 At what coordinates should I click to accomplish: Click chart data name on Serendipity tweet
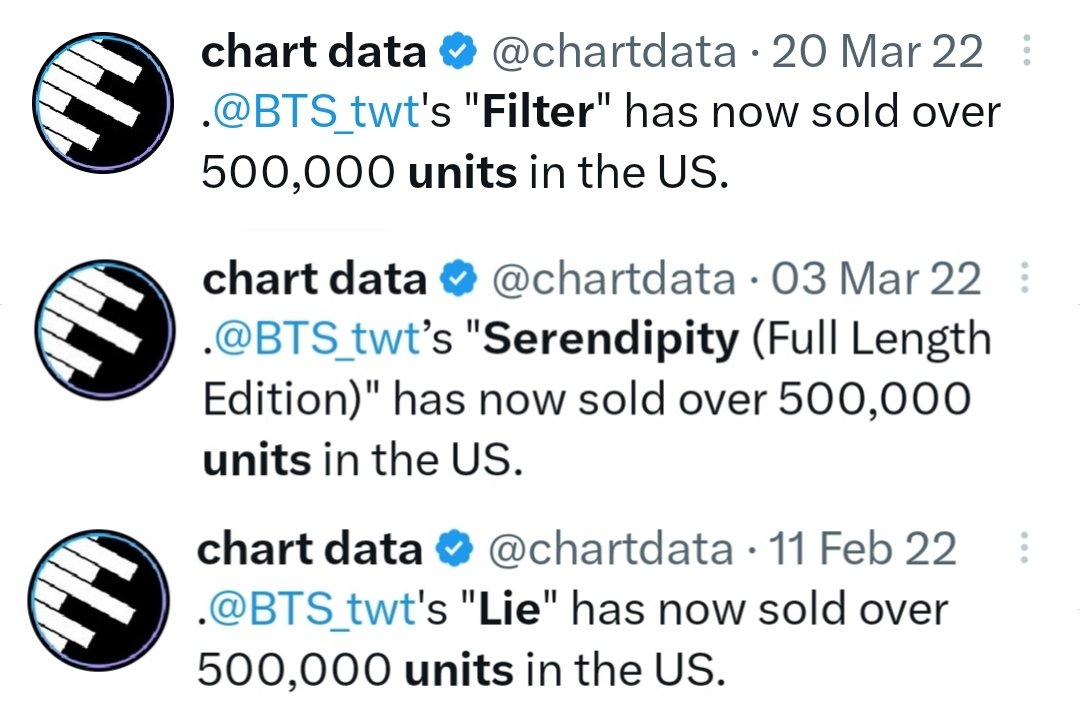[x=315, y=279]
